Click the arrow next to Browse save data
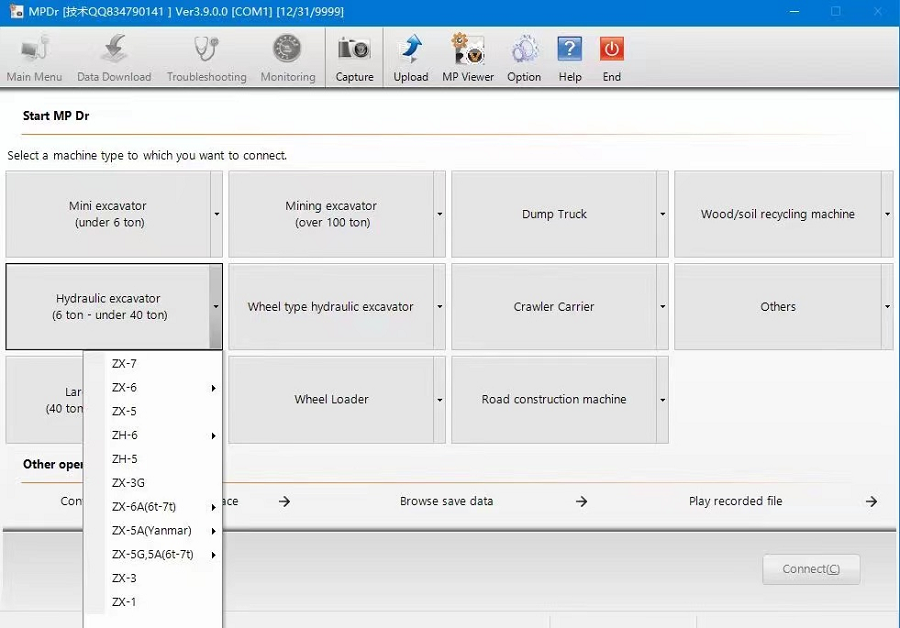 click(581, 502)
